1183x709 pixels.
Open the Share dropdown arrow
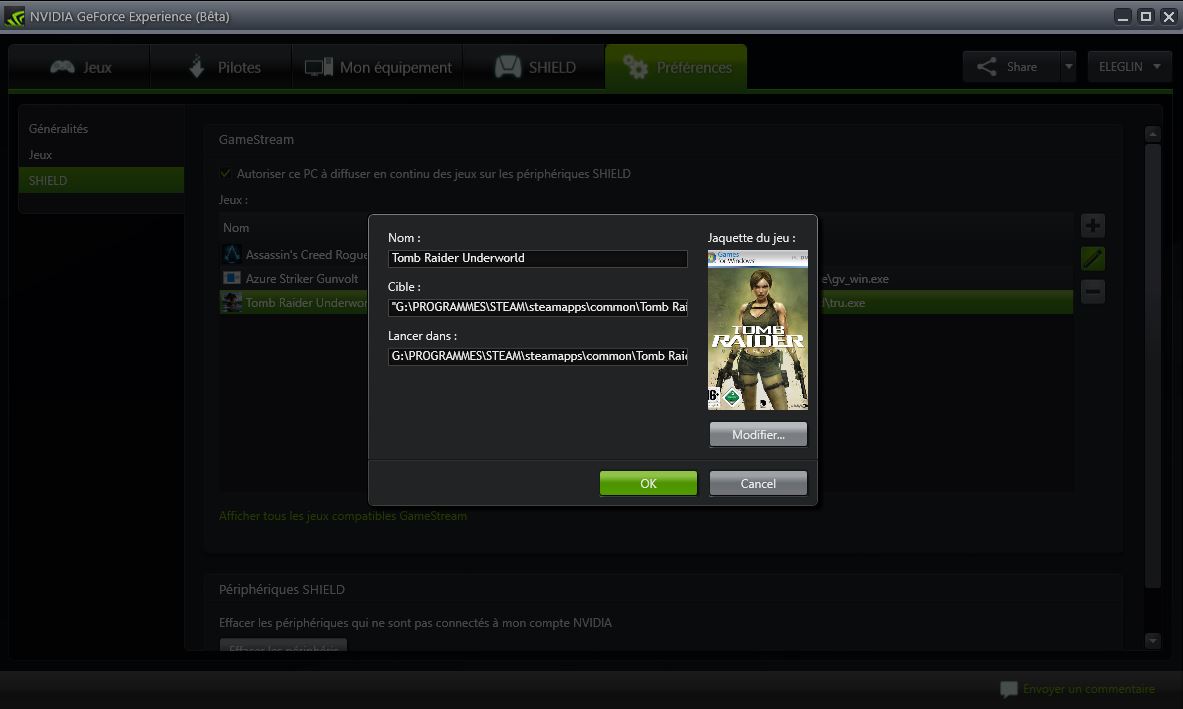click(1066, 66)
